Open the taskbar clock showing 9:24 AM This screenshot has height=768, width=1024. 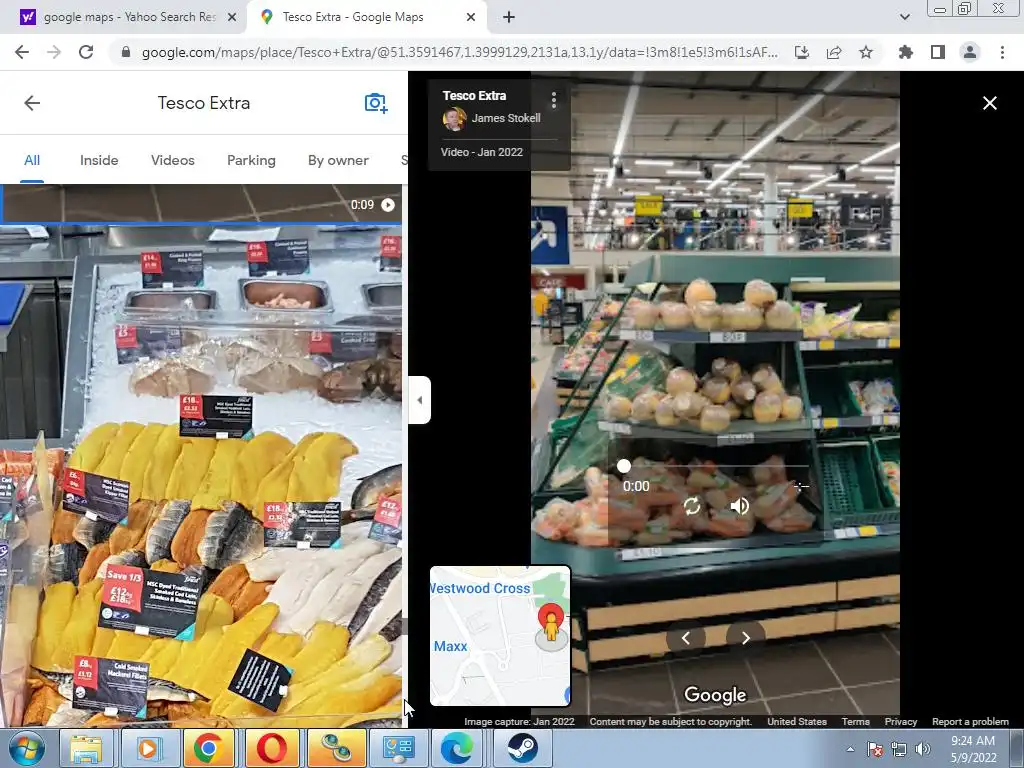tap(973, 749)
